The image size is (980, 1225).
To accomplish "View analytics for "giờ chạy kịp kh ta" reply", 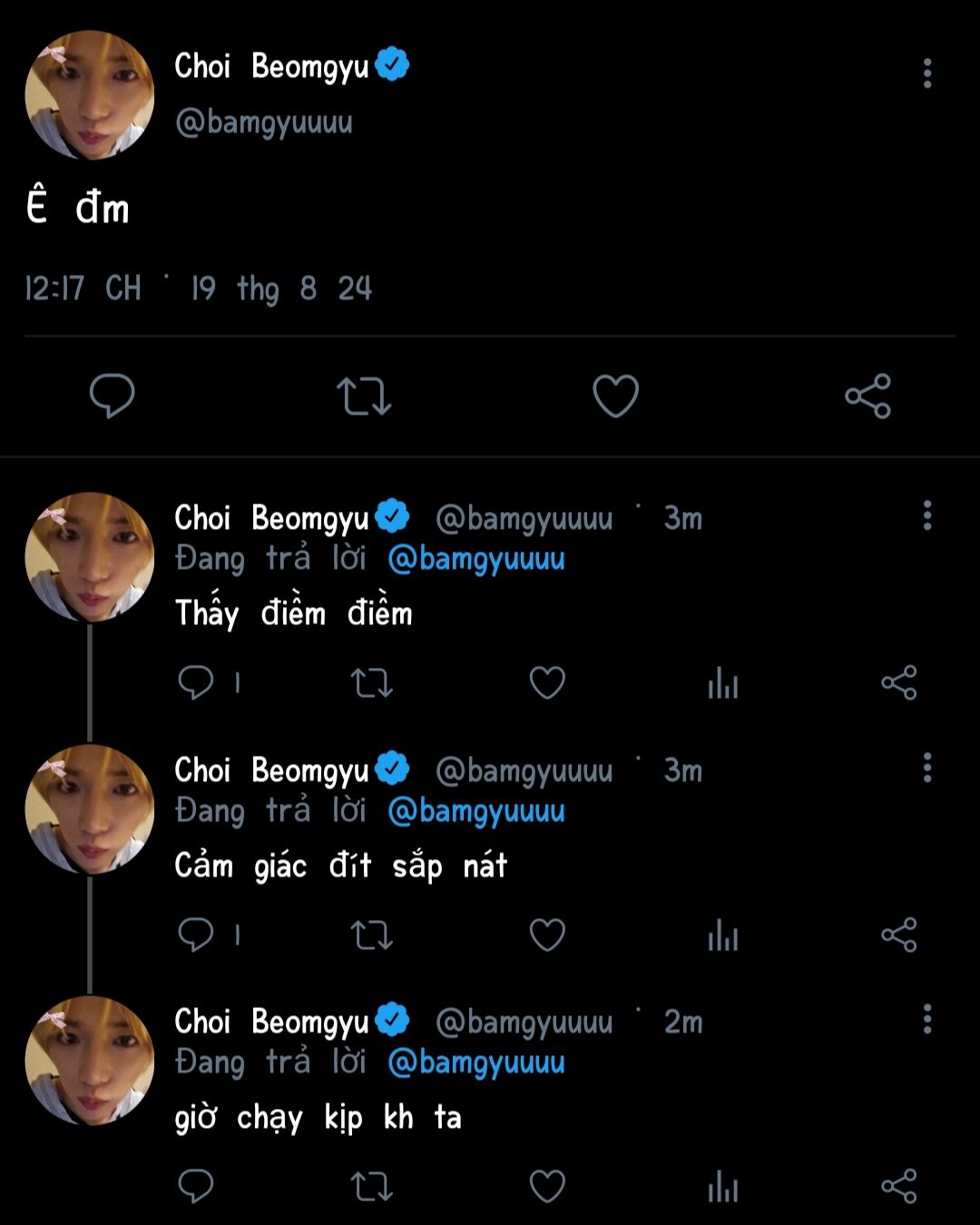I will 722,1186.
